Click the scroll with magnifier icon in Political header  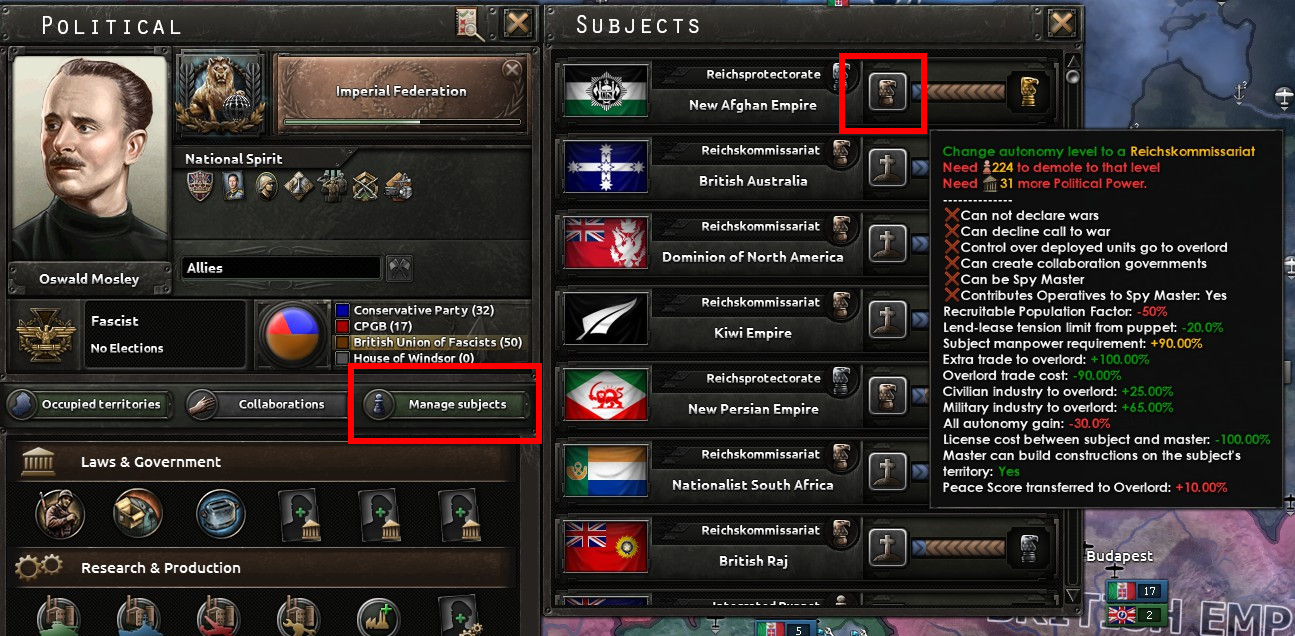coord(469,24)
